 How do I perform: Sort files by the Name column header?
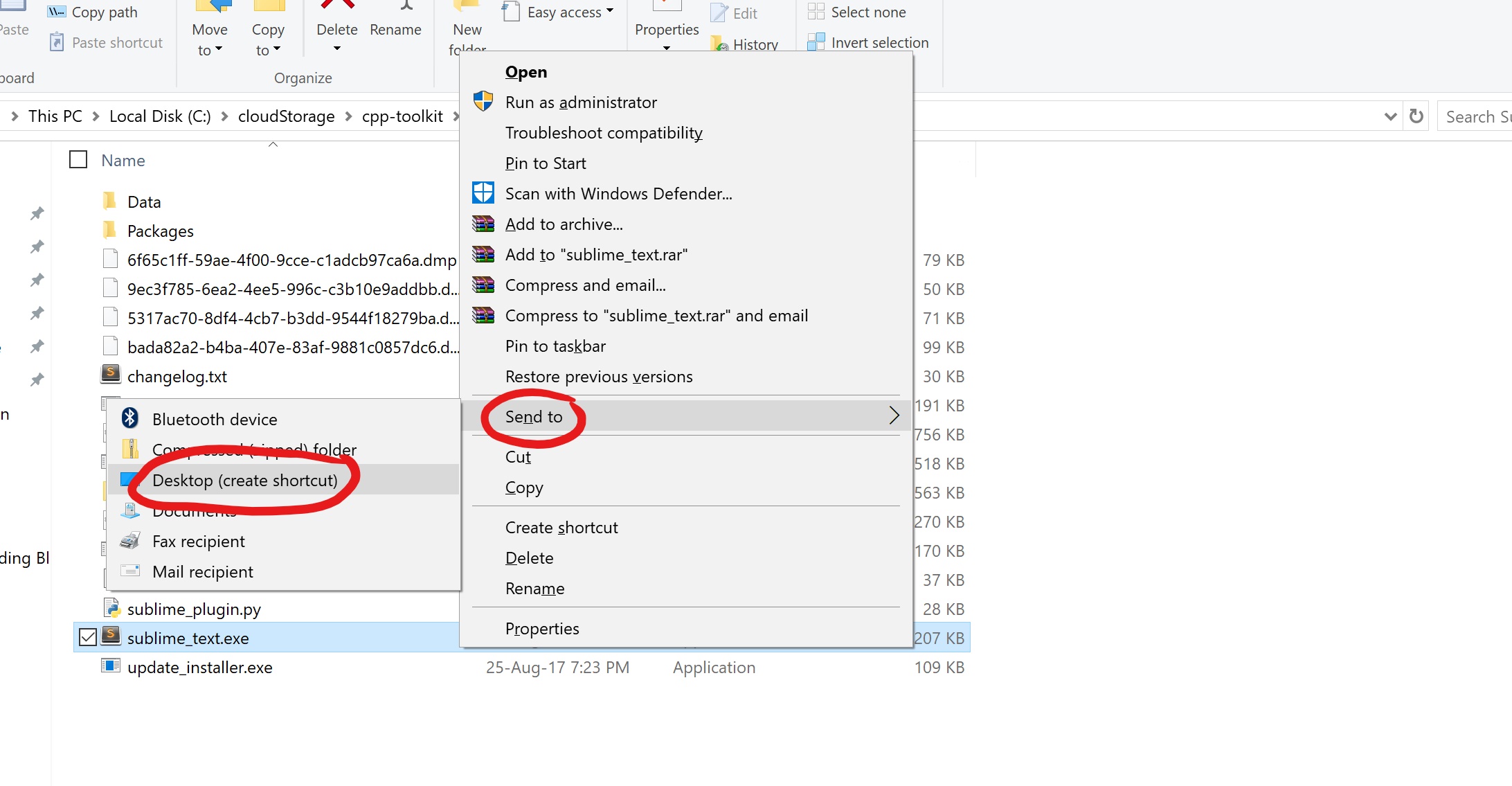[x=123, y=160]
